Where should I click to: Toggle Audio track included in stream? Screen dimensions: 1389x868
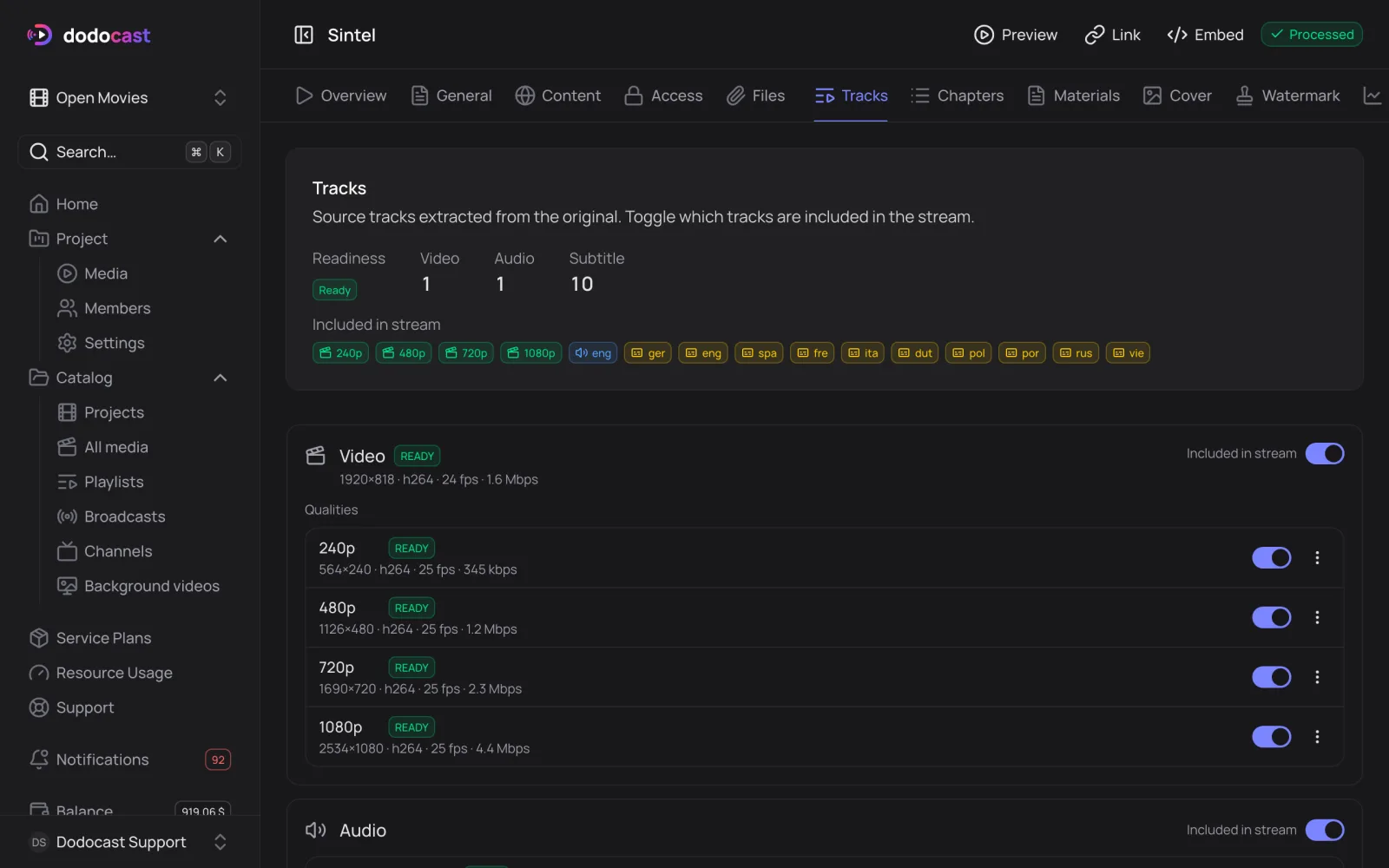pos(1325,831)
